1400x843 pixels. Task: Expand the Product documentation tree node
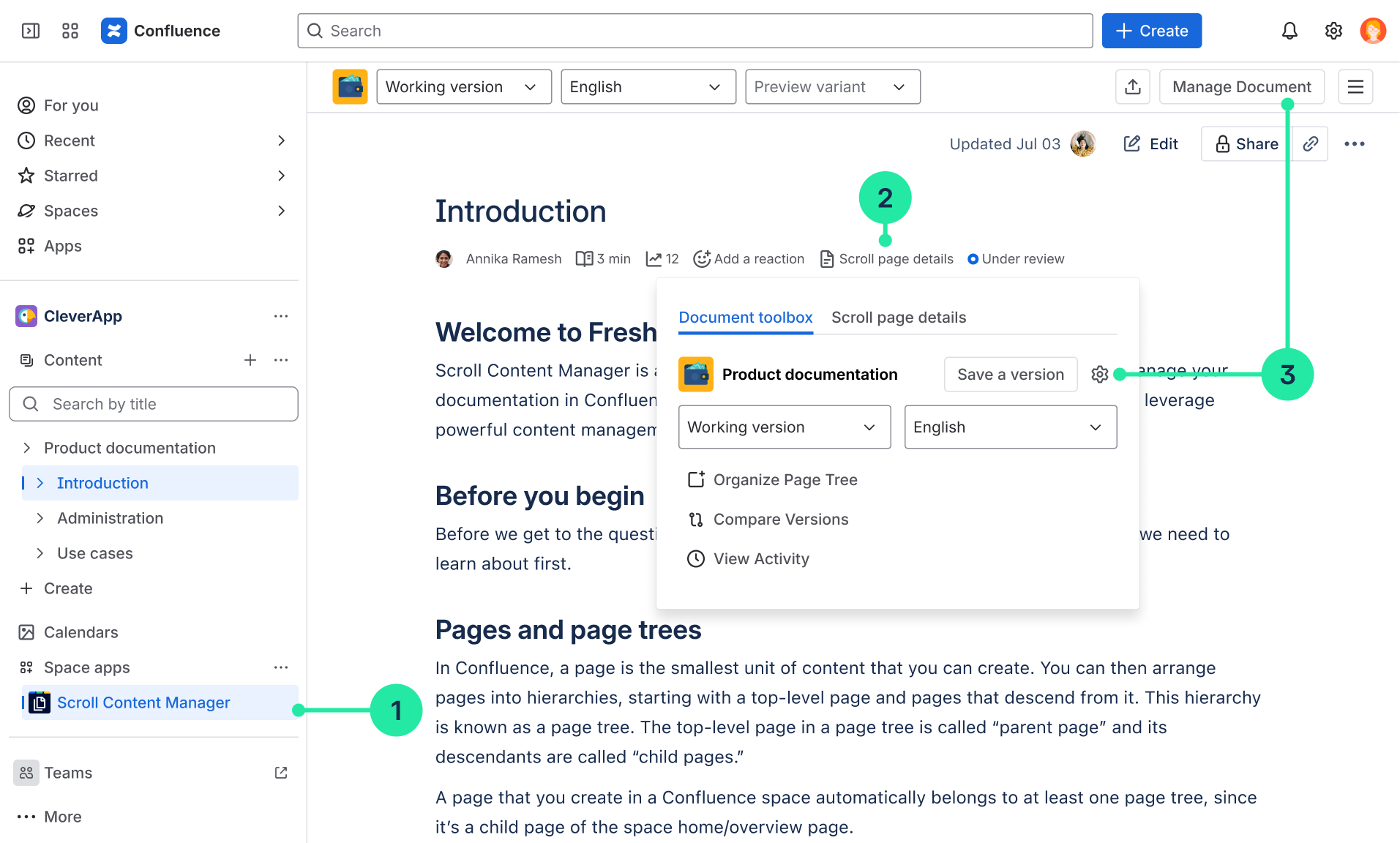point(26,448)
